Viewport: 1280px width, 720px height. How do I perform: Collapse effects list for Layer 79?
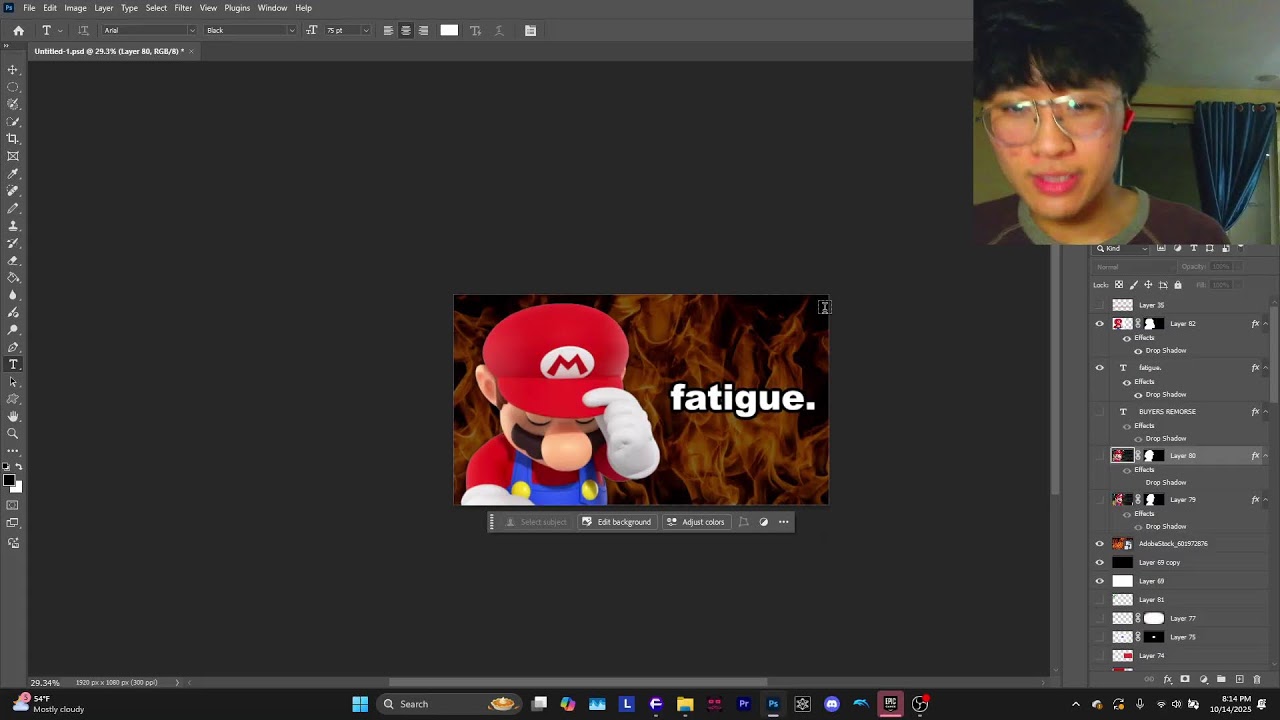(1265, 500)
